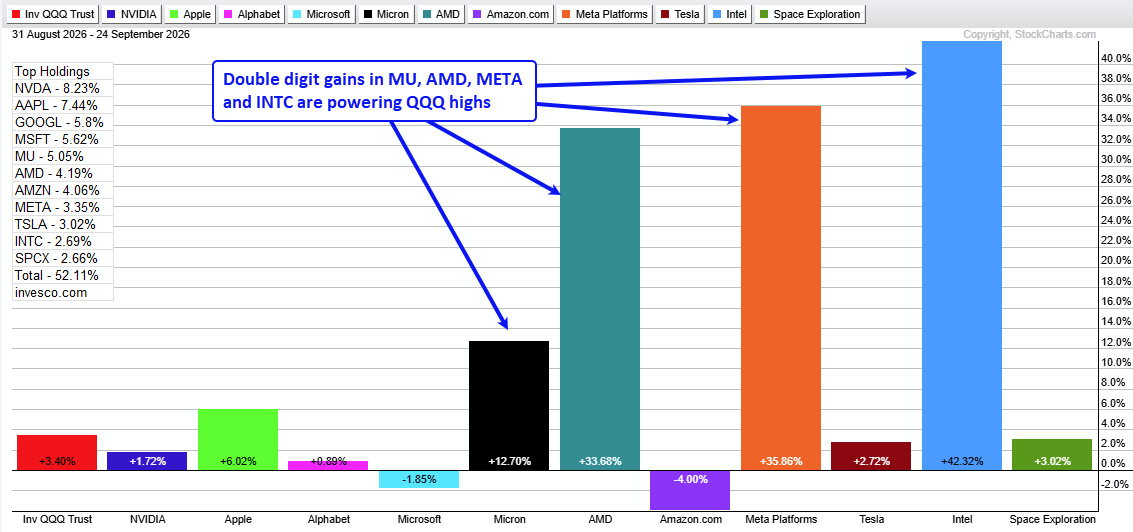Click the +12.70% label on Micron bar
This screenshot has width=1133, height=532.
pyautogui.click(x=509, y=461)
